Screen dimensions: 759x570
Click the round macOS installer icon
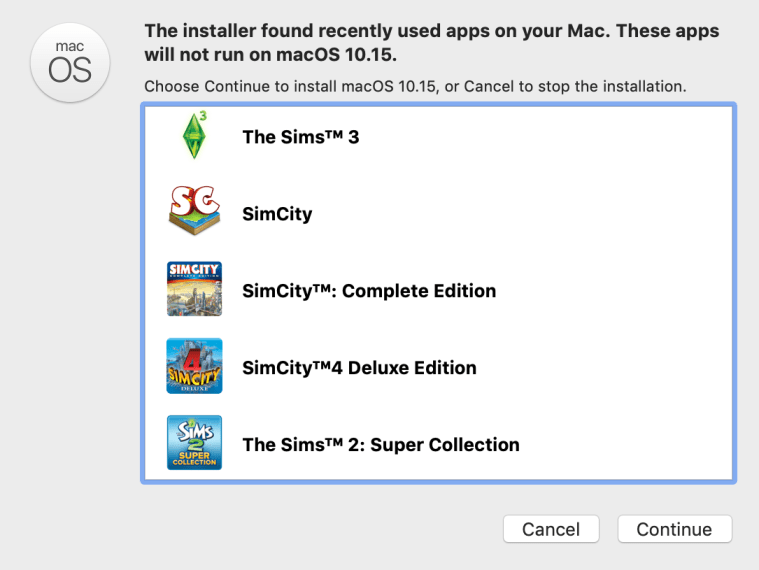coord(70,62)
